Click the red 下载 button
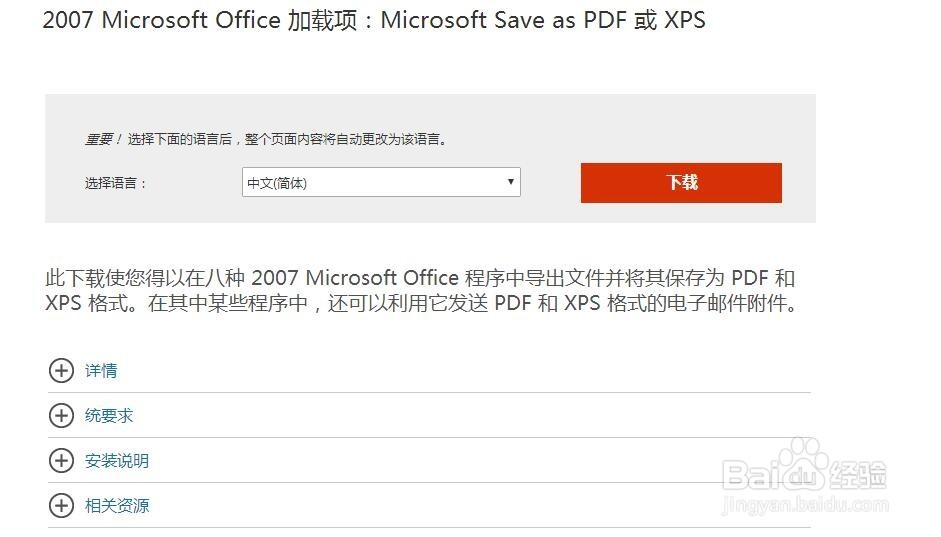 681,183
